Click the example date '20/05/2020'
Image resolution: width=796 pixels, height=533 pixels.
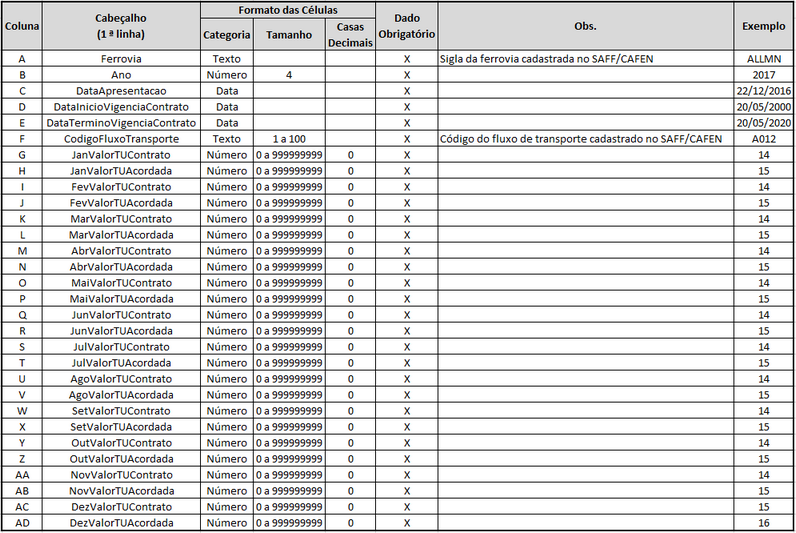pyautogui.click(x=764, y=123)
